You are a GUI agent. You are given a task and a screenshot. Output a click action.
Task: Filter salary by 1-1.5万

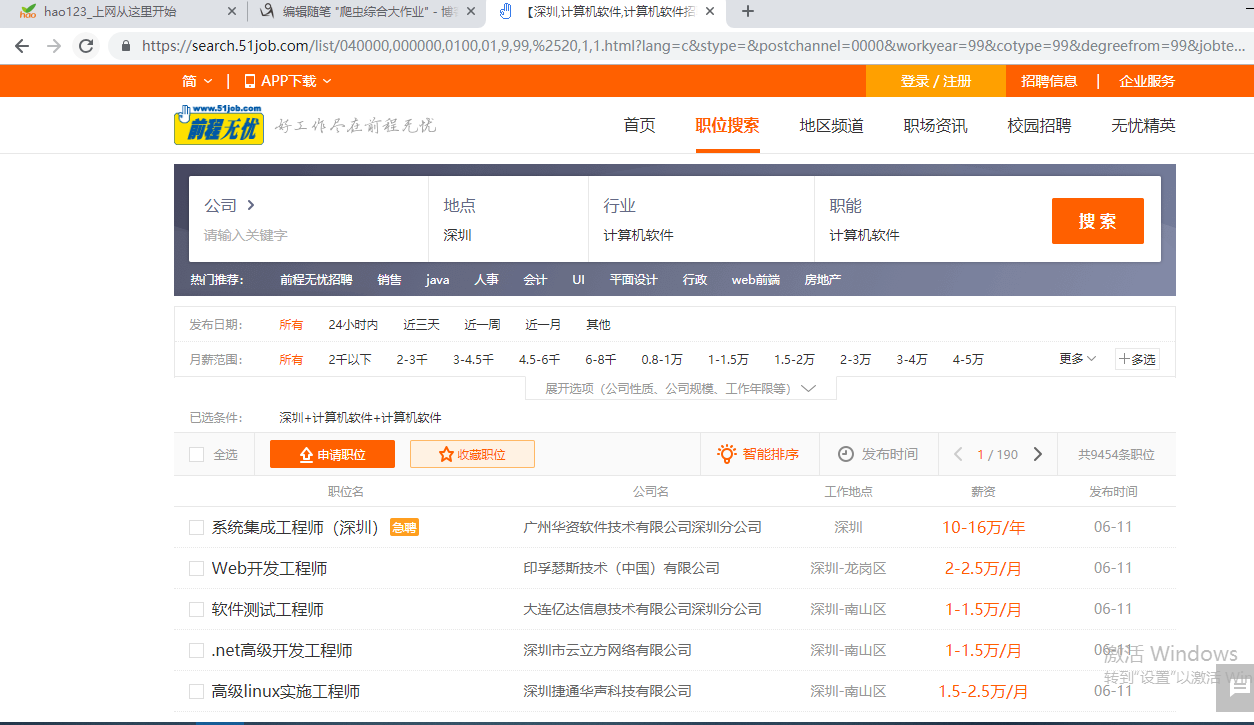(728, 359)
